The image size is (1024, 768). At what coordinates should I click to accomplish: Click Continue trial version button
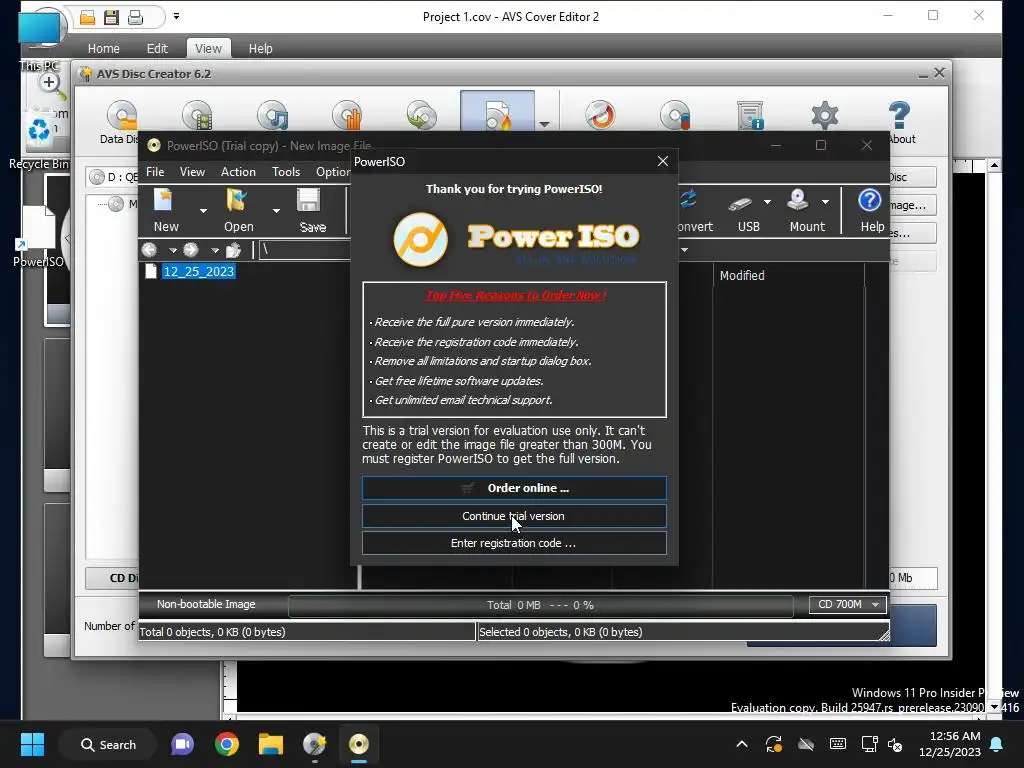click(514, 516)
